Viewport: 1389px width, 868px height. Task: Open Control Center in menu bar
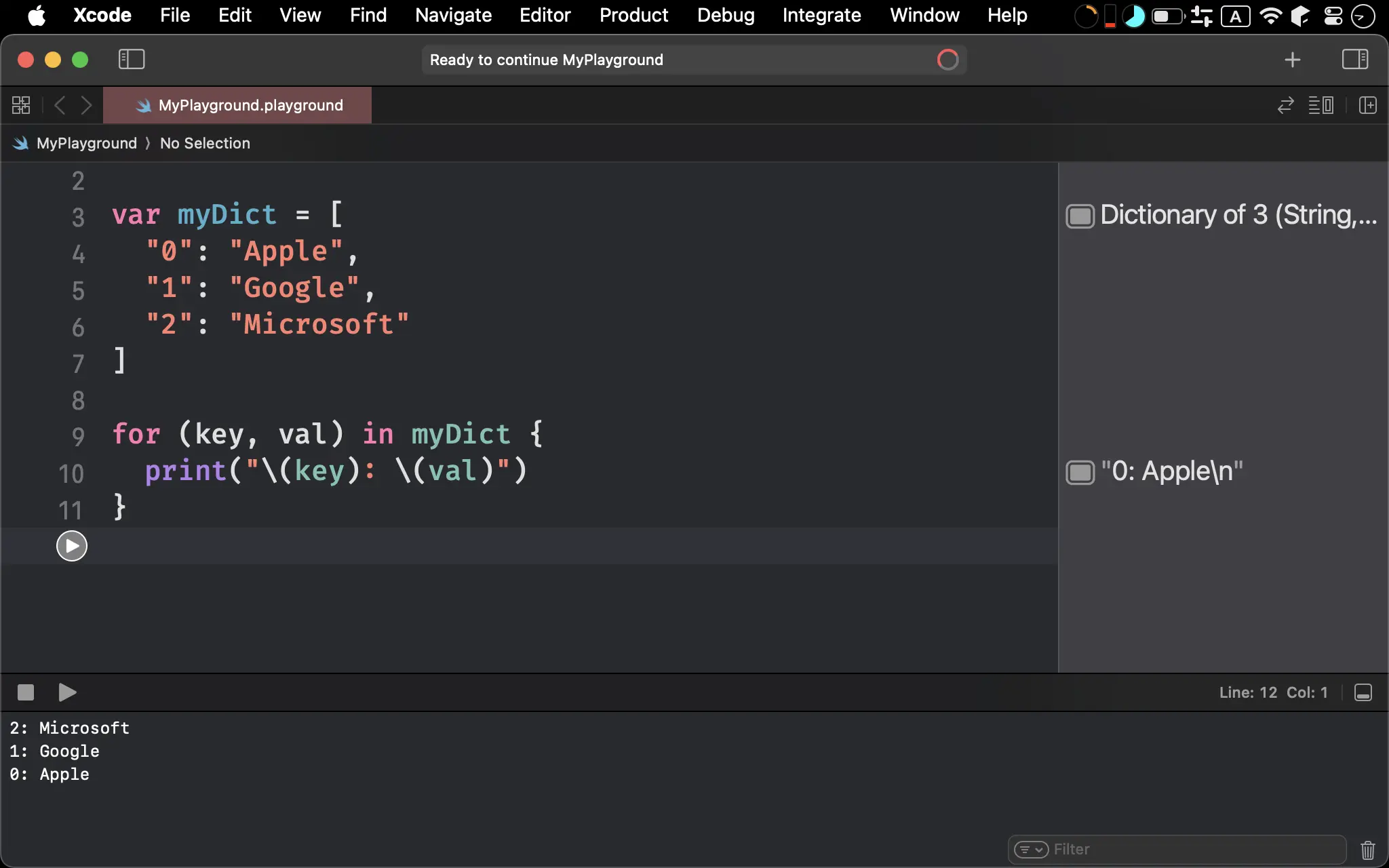[1333, 16]
